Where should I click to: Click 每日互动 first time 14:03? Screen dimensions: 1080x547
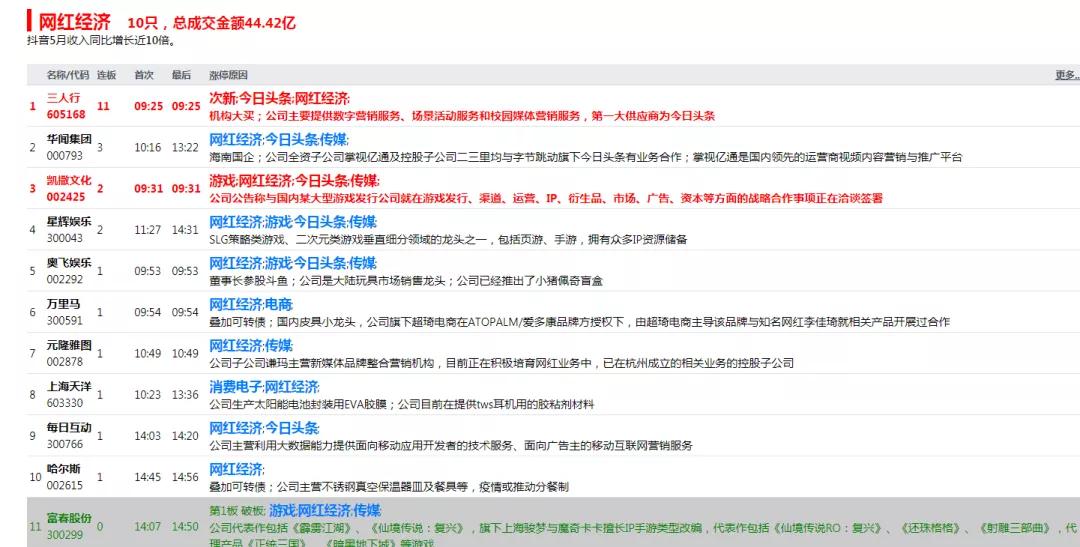pyautogui.click(x=147, y=436)
